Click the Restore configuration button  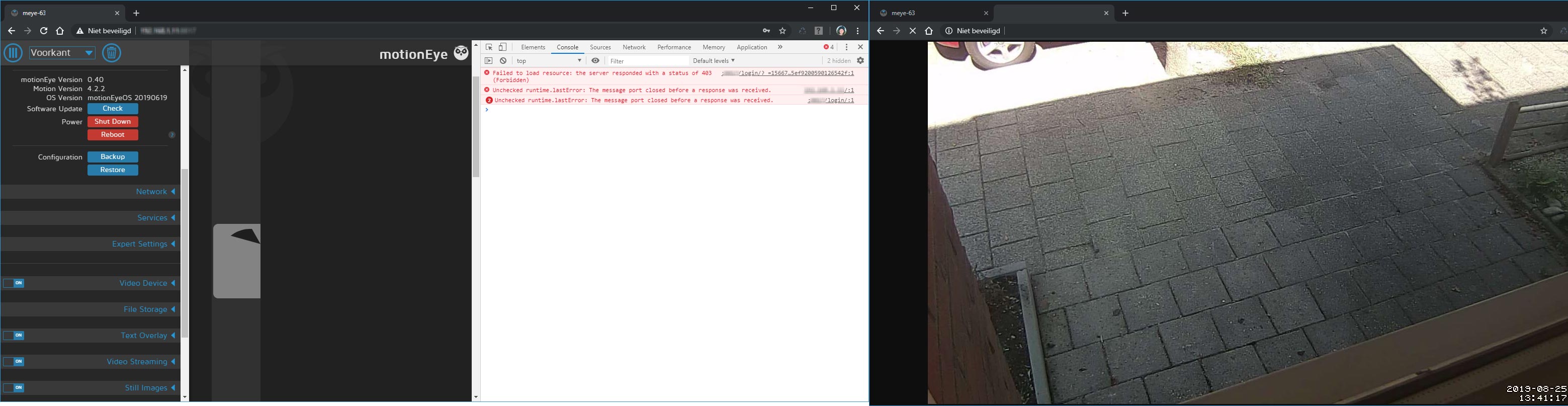[x=113, y=170]
